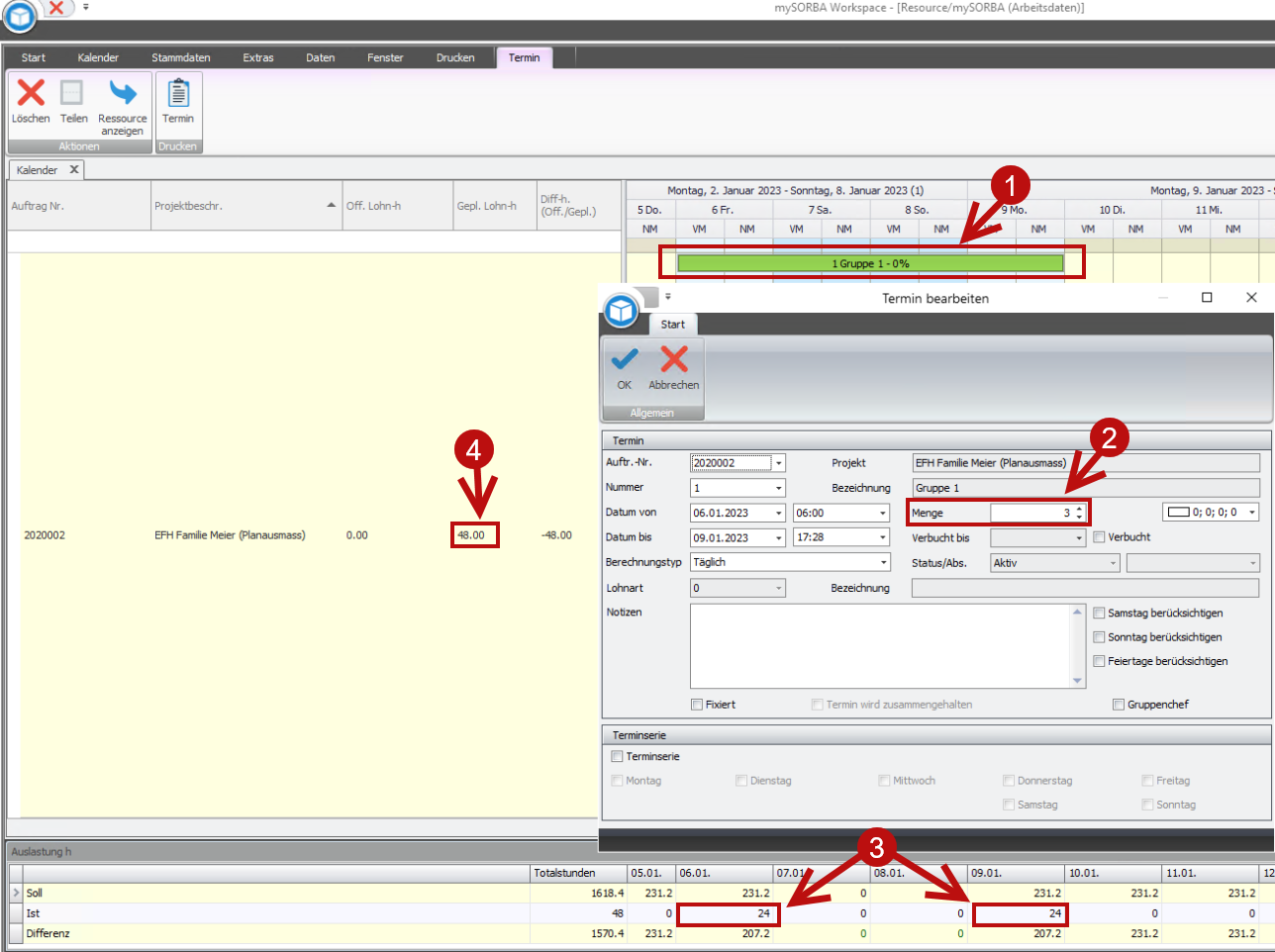
Task: Enable the Gruppenchef checkbox
Action: coord(1119,705)
